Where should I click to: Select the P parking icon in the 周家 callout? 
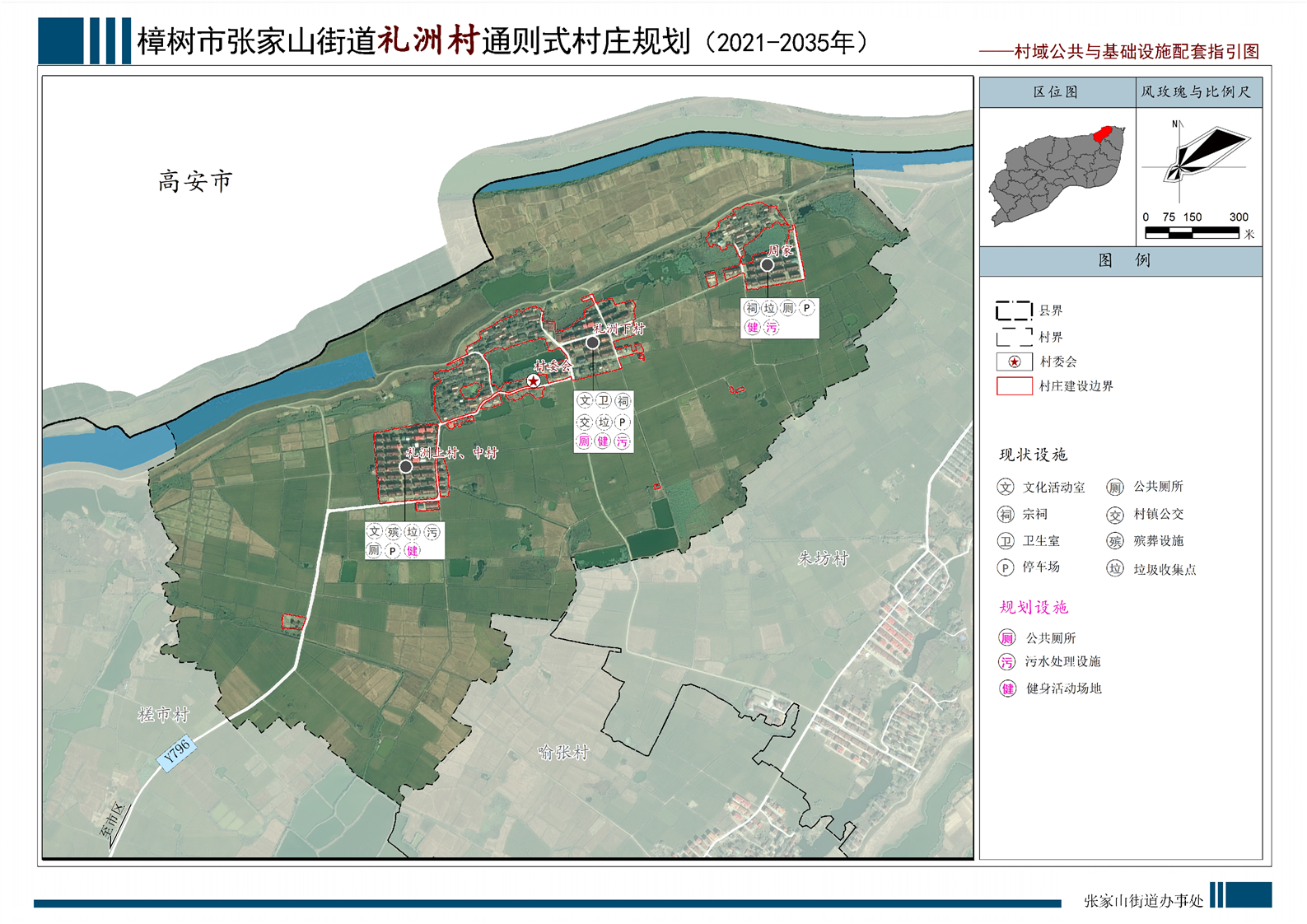click(807, 308)
